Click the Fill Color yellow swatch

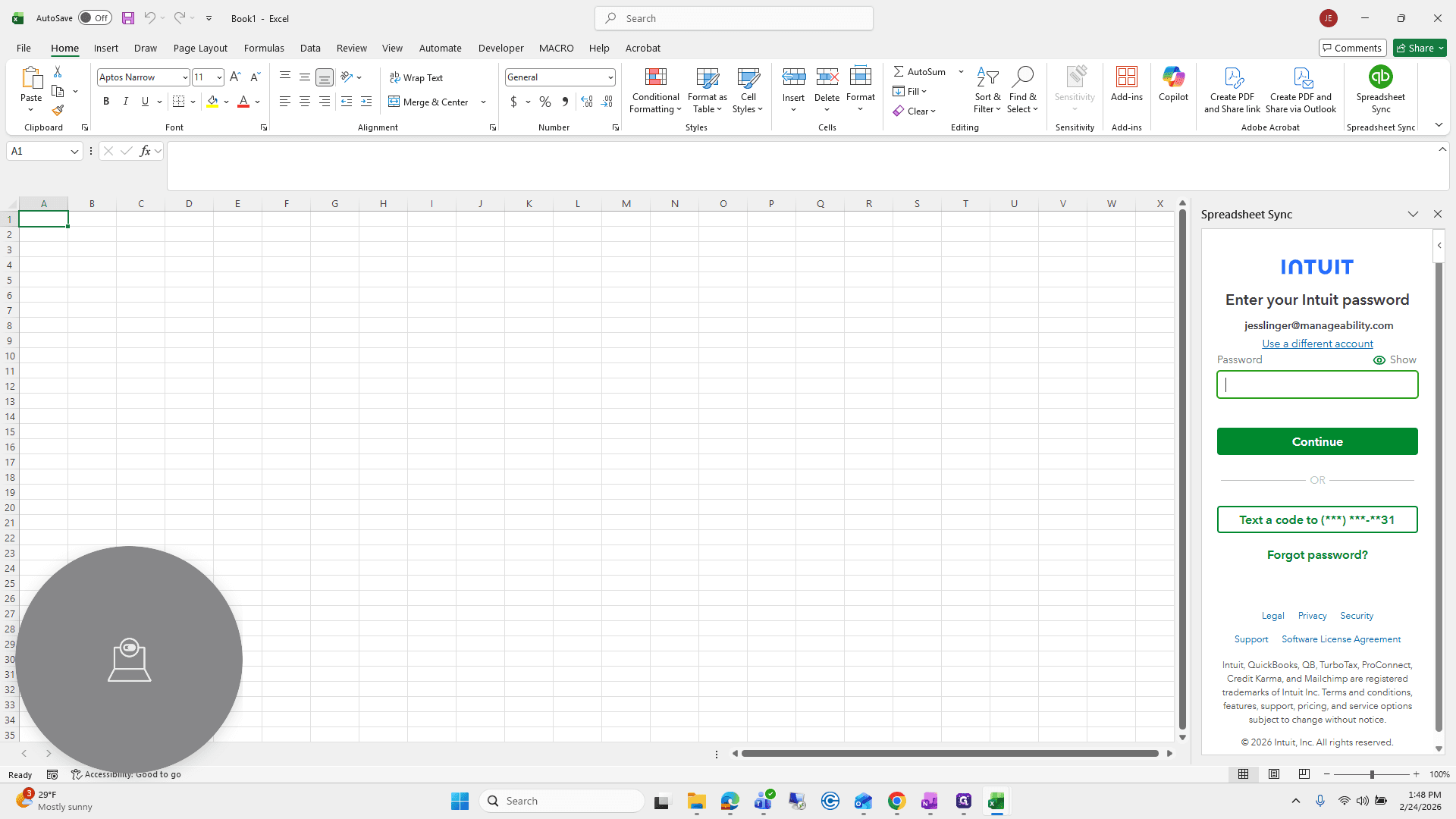pos(212,102)
